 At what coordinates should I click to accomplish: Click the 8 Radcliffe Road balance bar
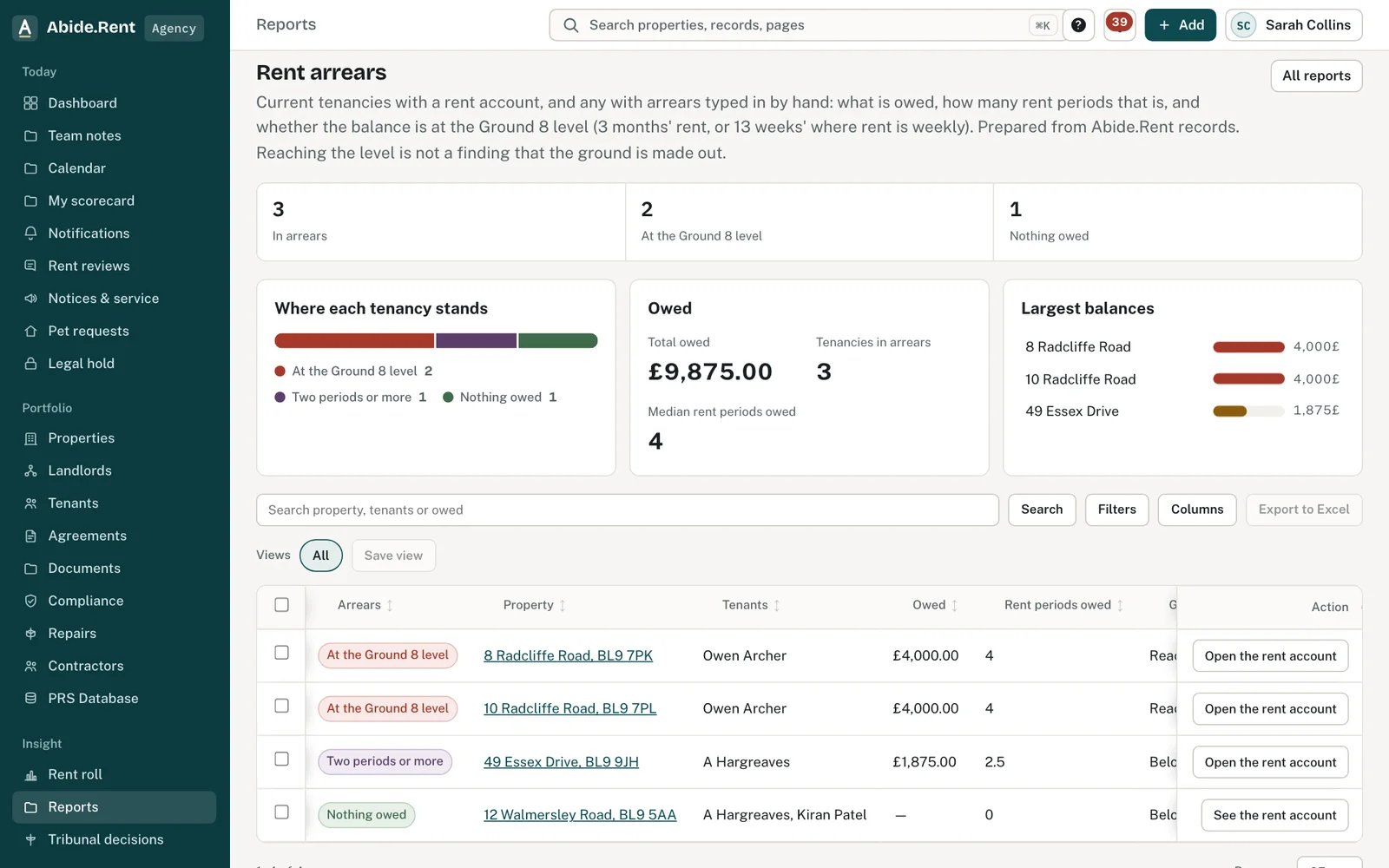[1248, 347]
